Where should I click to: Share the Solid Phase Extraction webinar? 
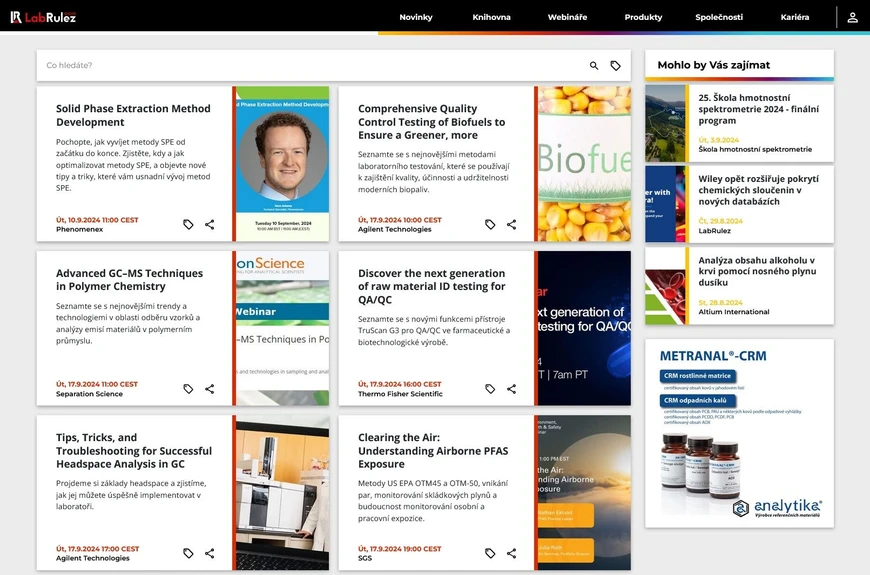[210, 224]
